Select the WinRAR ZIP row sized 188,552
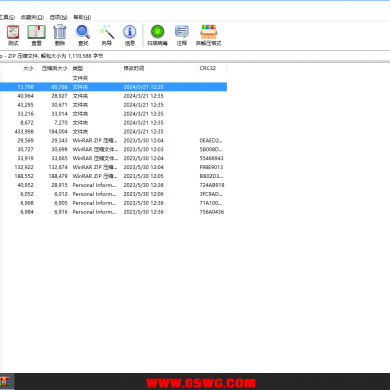The image size is (390, 390). coord(113,176)
